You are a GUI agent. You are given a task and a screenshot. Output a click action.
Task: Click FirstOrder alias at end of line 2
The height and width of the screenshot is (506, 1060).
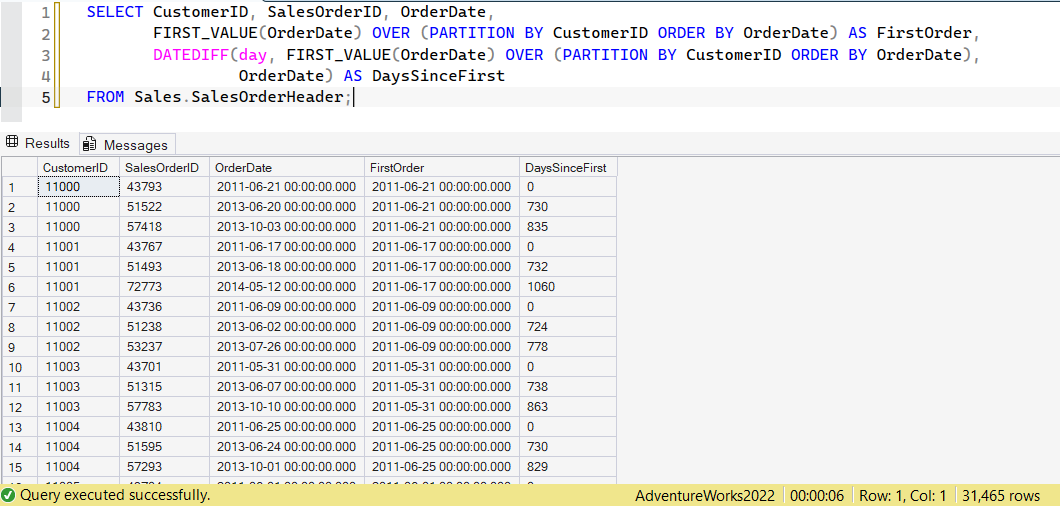click(923, 33)
